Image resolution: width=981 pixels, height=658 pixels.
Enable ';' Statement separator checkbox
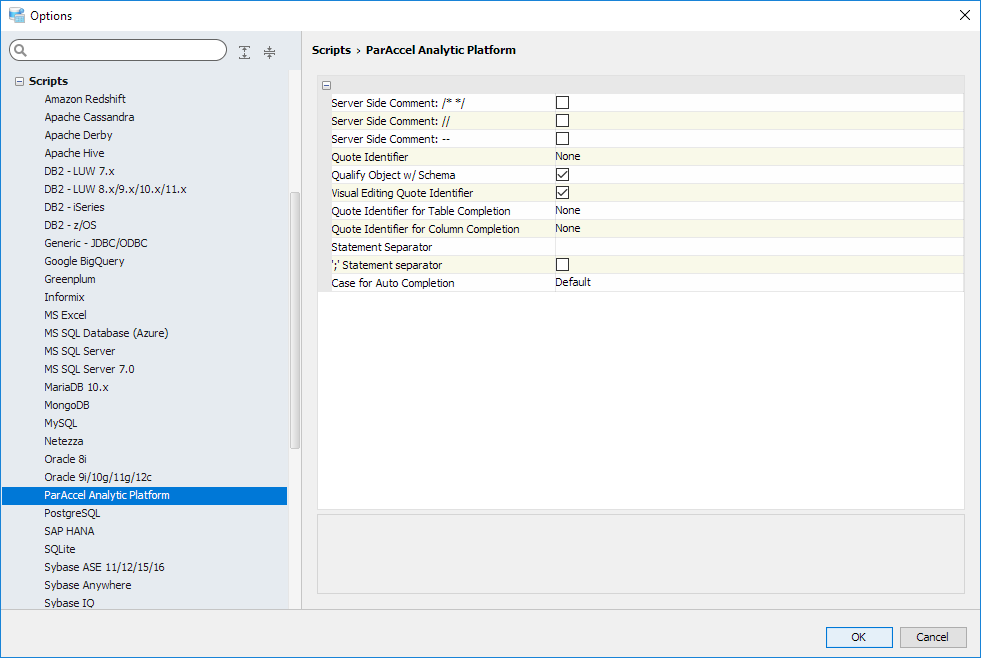(562, 264)
